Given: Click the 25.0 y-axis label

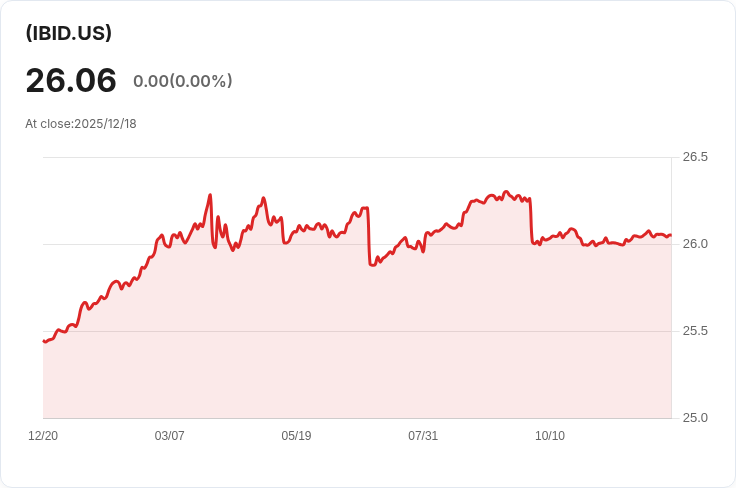Looking at the screenshot, I should tap(695, 418).
